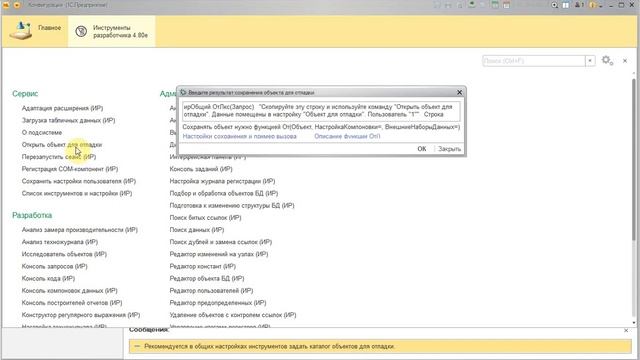Open Открыть объект для отладки

tap(62, 145)
